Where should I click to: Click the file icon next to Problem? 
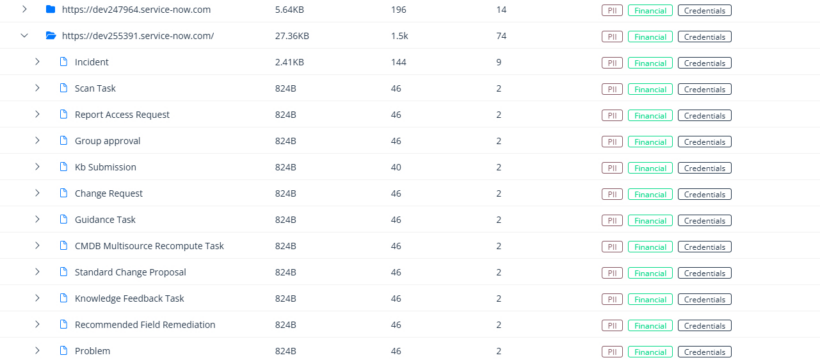(63, 351)
